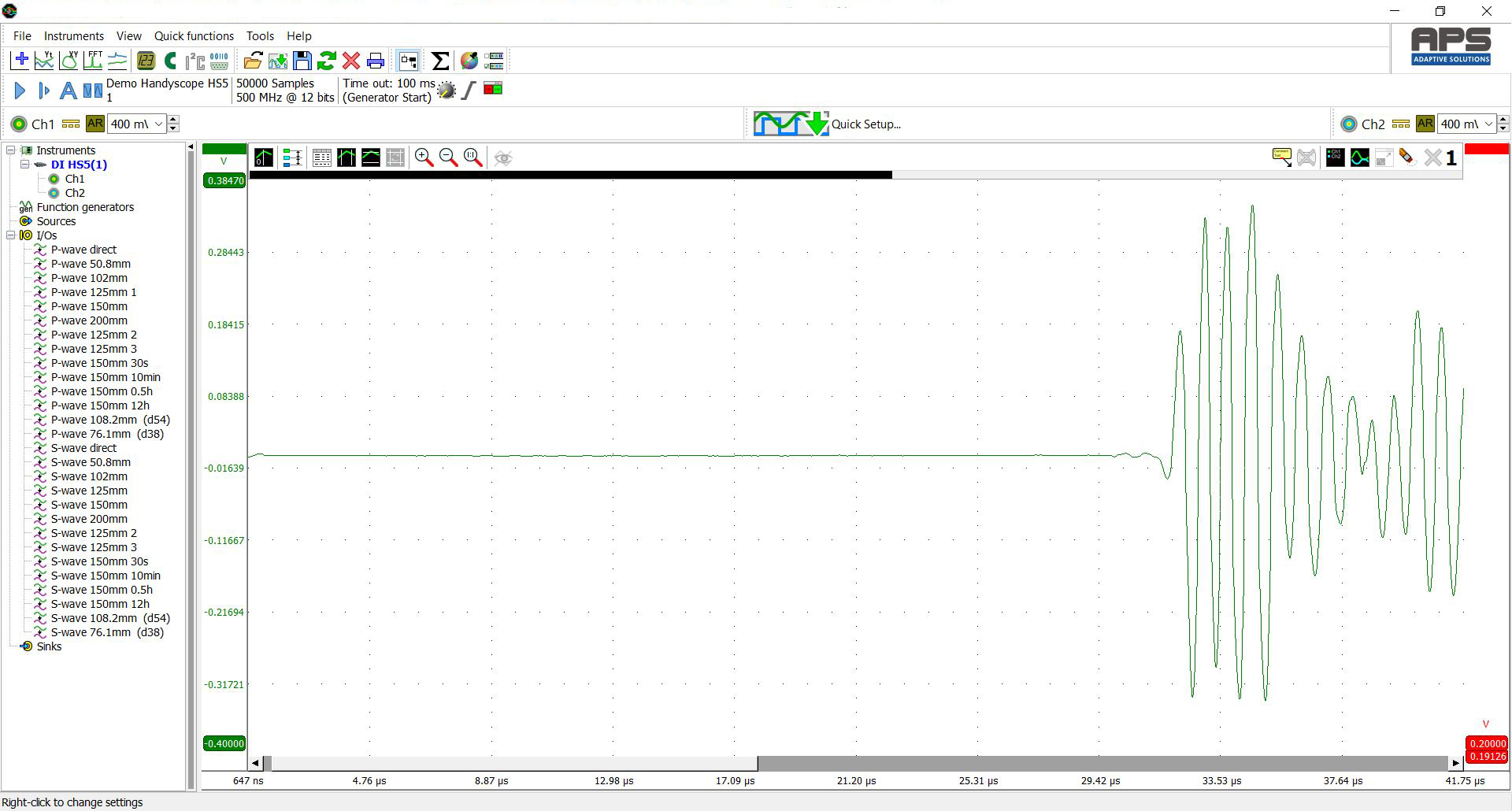The image size is (1512, 811).
Task: Add a comment text annotation
Action: click(x=1281, y=157)
